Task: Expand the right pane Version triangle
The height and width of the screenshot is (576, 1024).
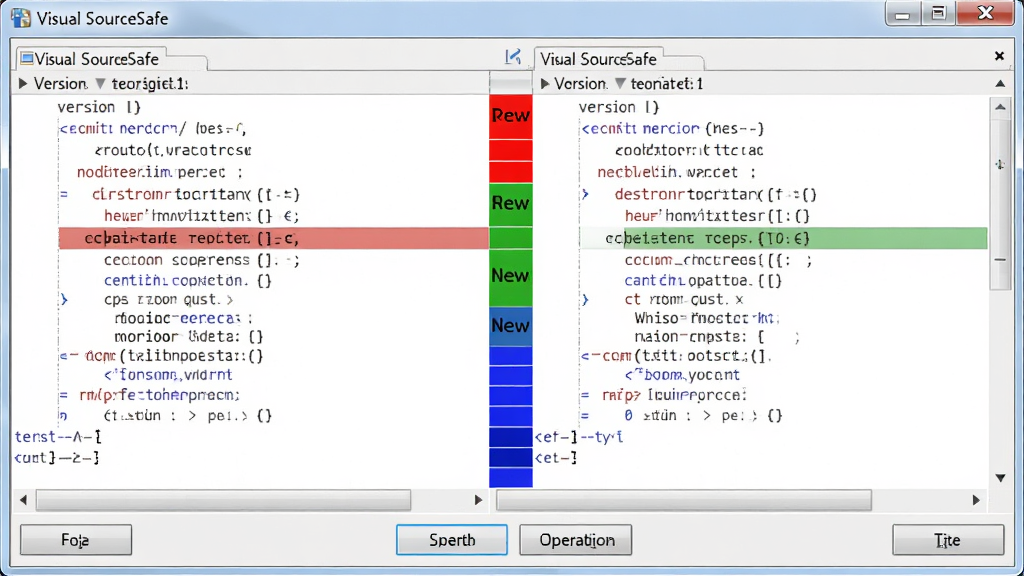Action: coord(545,84)
